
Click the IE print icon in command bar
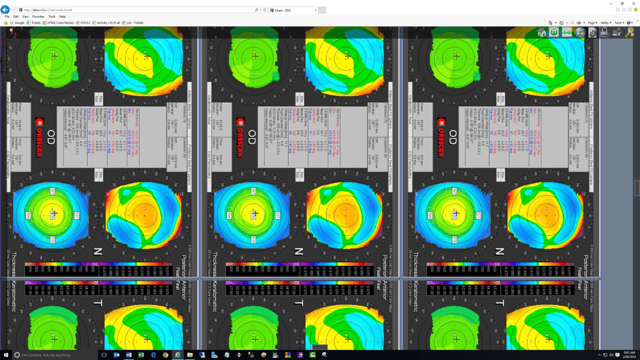(x=578, y=23)
